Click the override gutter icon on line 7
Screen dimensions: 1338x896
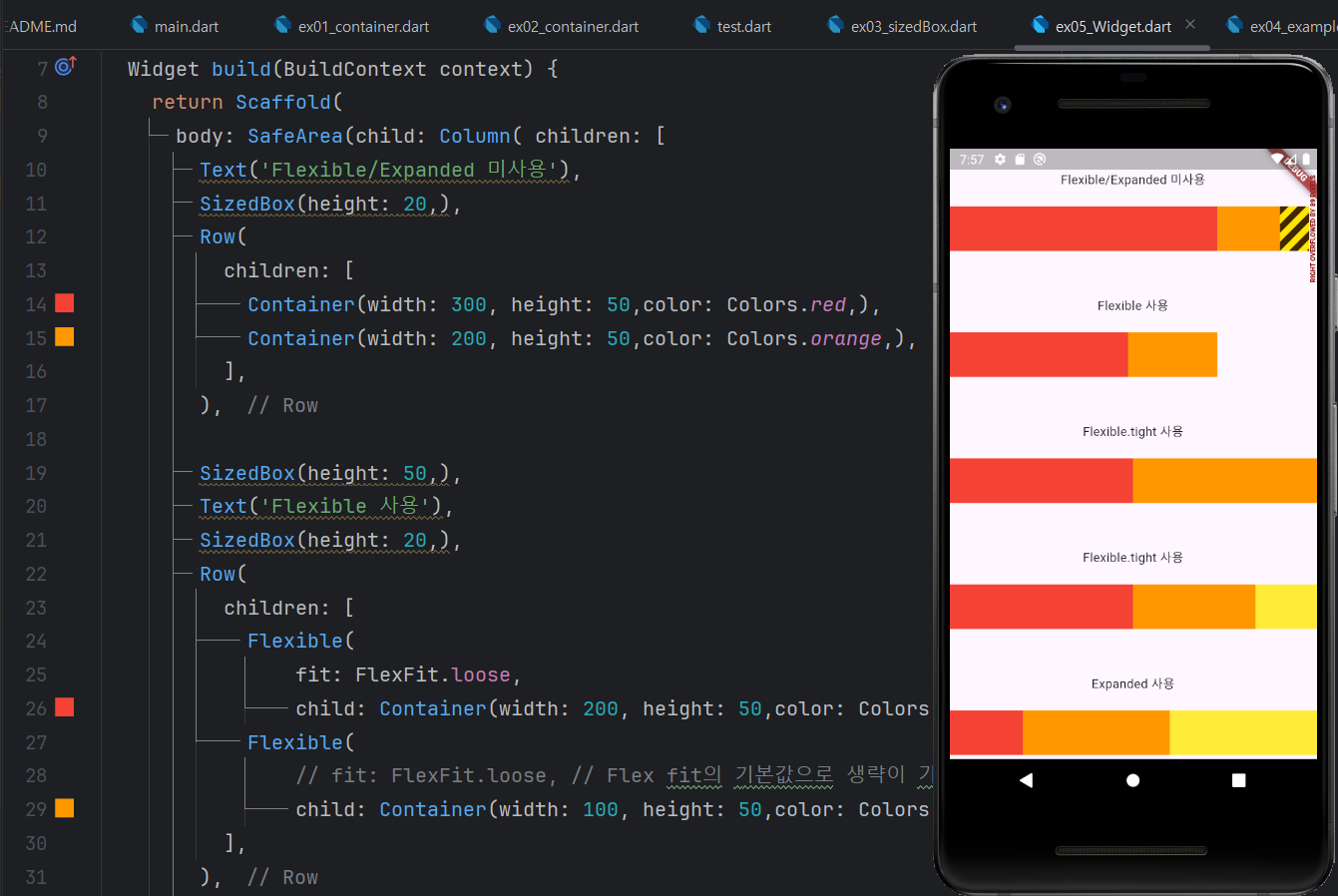tap(66, 66)
